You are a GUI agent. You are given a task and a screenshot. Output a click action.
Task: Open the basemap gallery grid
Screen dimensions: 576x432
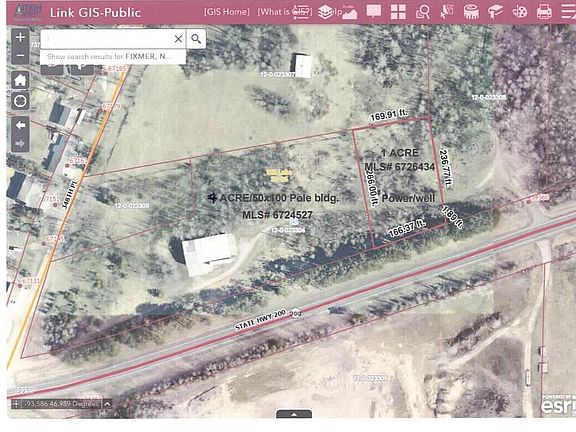point(398,12)
